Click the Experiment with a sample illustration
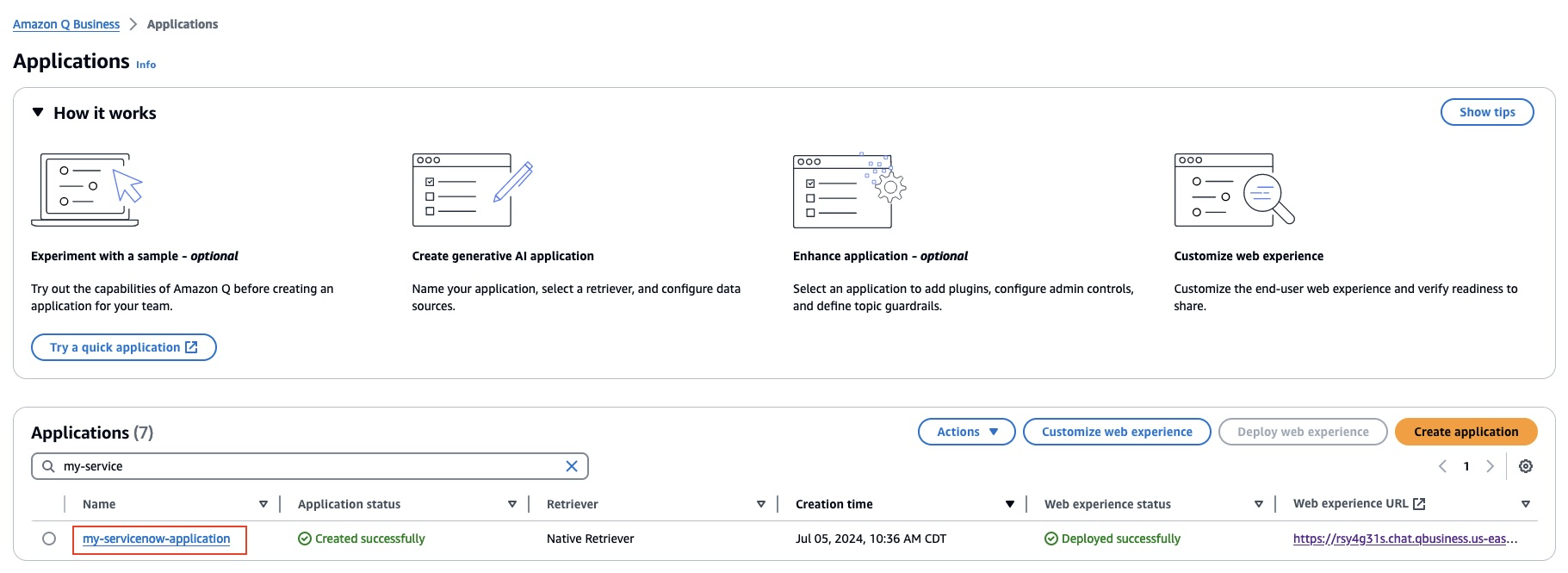Image resolution: width=1568 pixels, height=573 pixels. (87, 190)
